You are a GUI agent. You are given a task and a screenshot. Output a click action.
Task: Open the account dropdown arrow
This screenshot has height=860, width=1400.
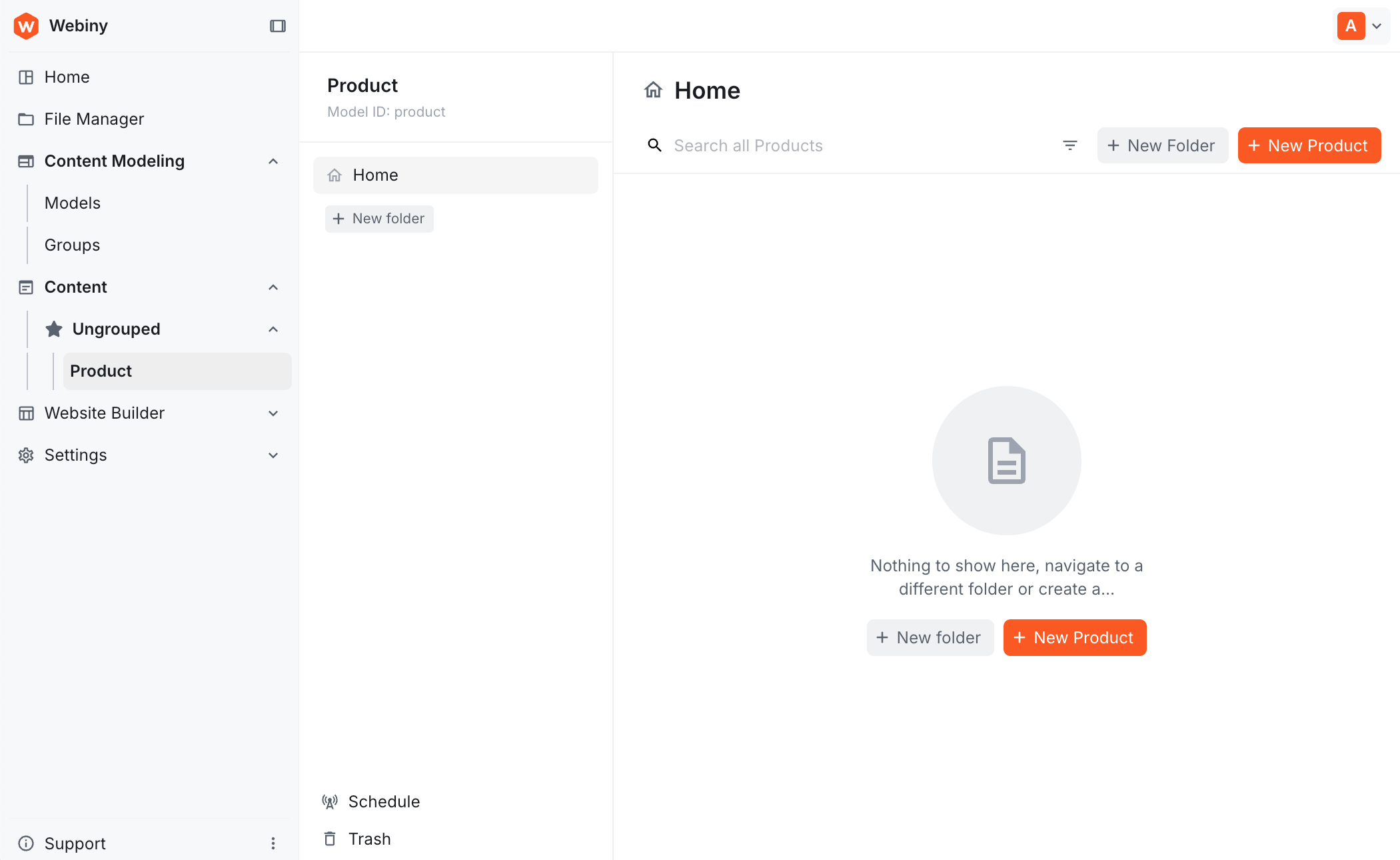(x=1377, y=26)
